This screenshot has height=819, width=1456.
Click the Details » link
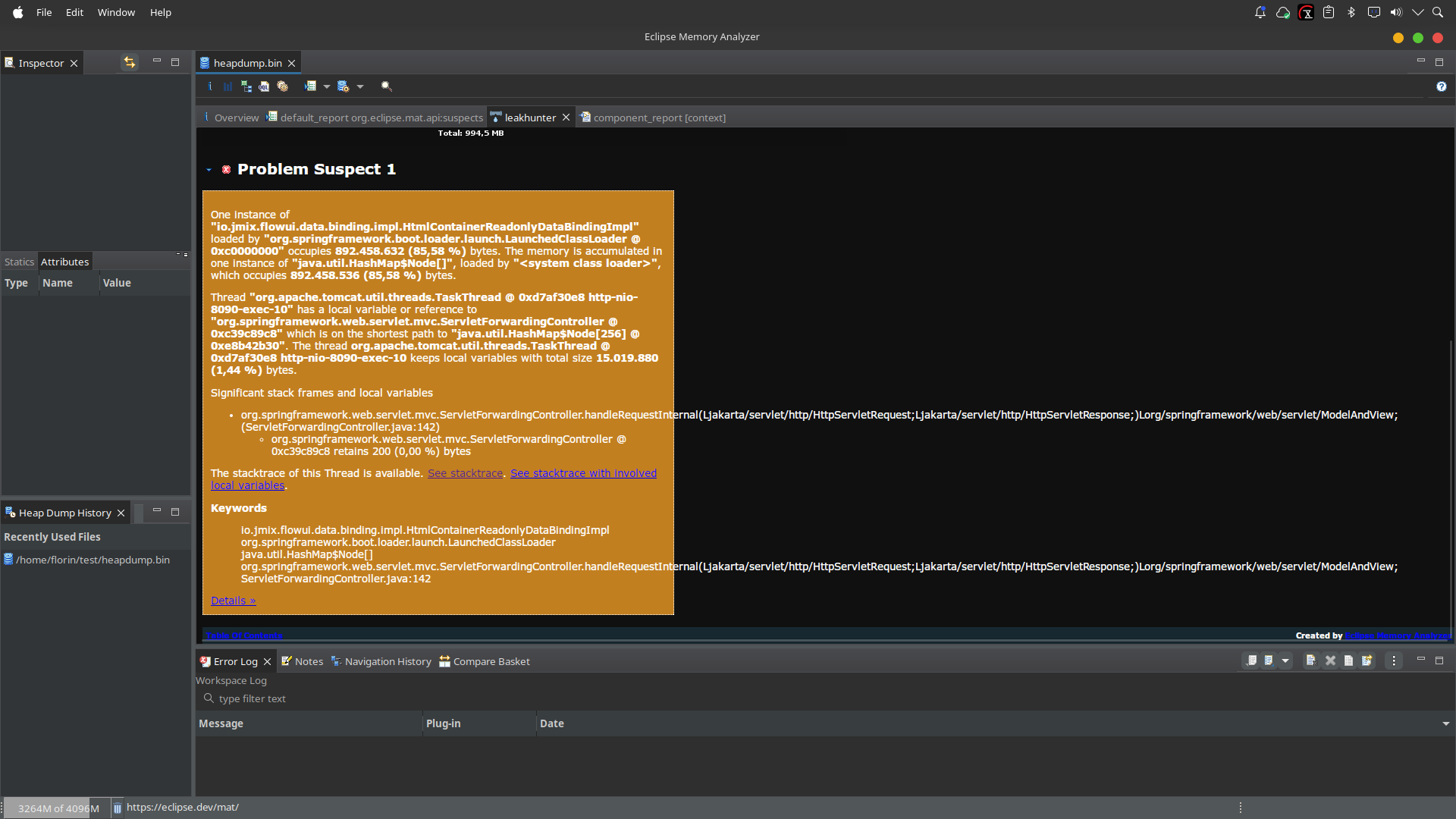pyautogui.click(x=233, y=601)
